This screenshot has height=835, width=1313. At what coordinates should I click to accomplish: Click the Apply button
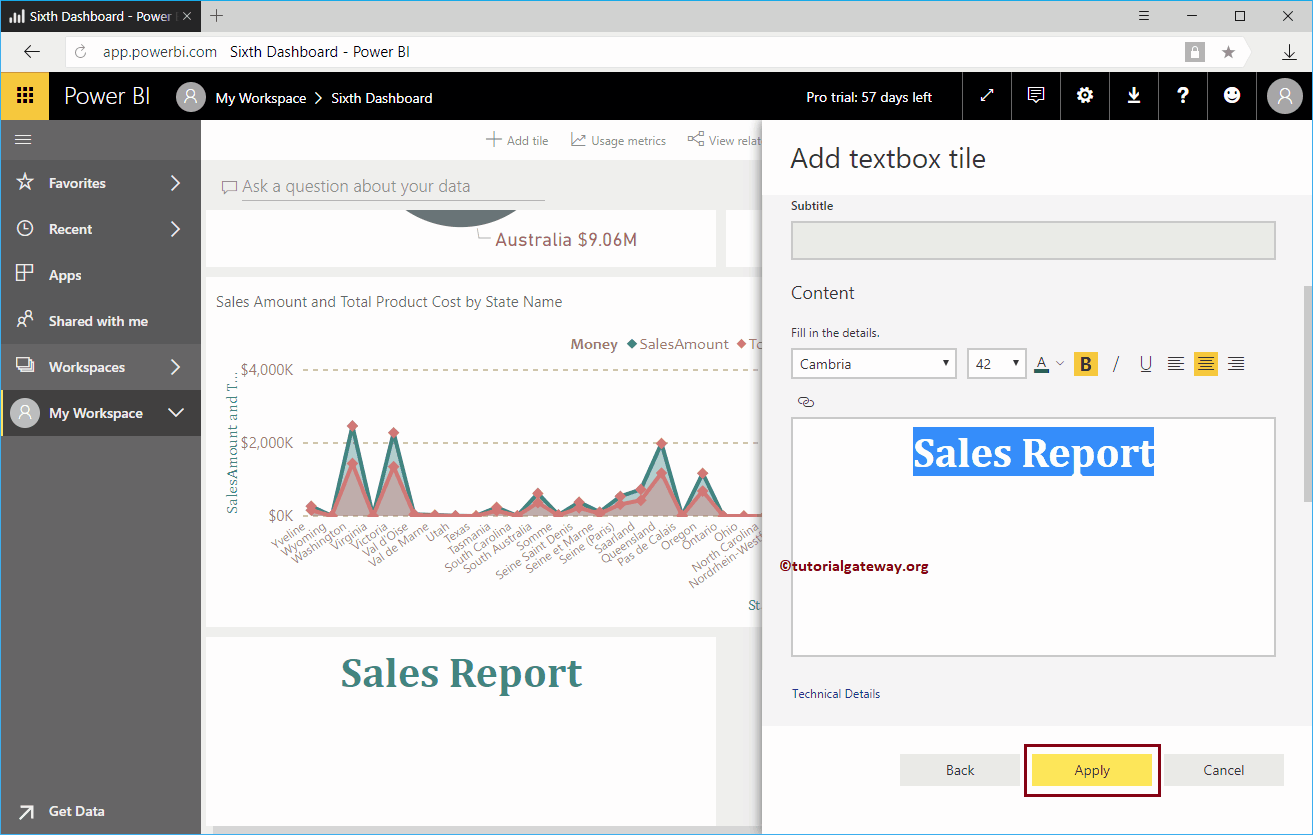pos(1092,770)
